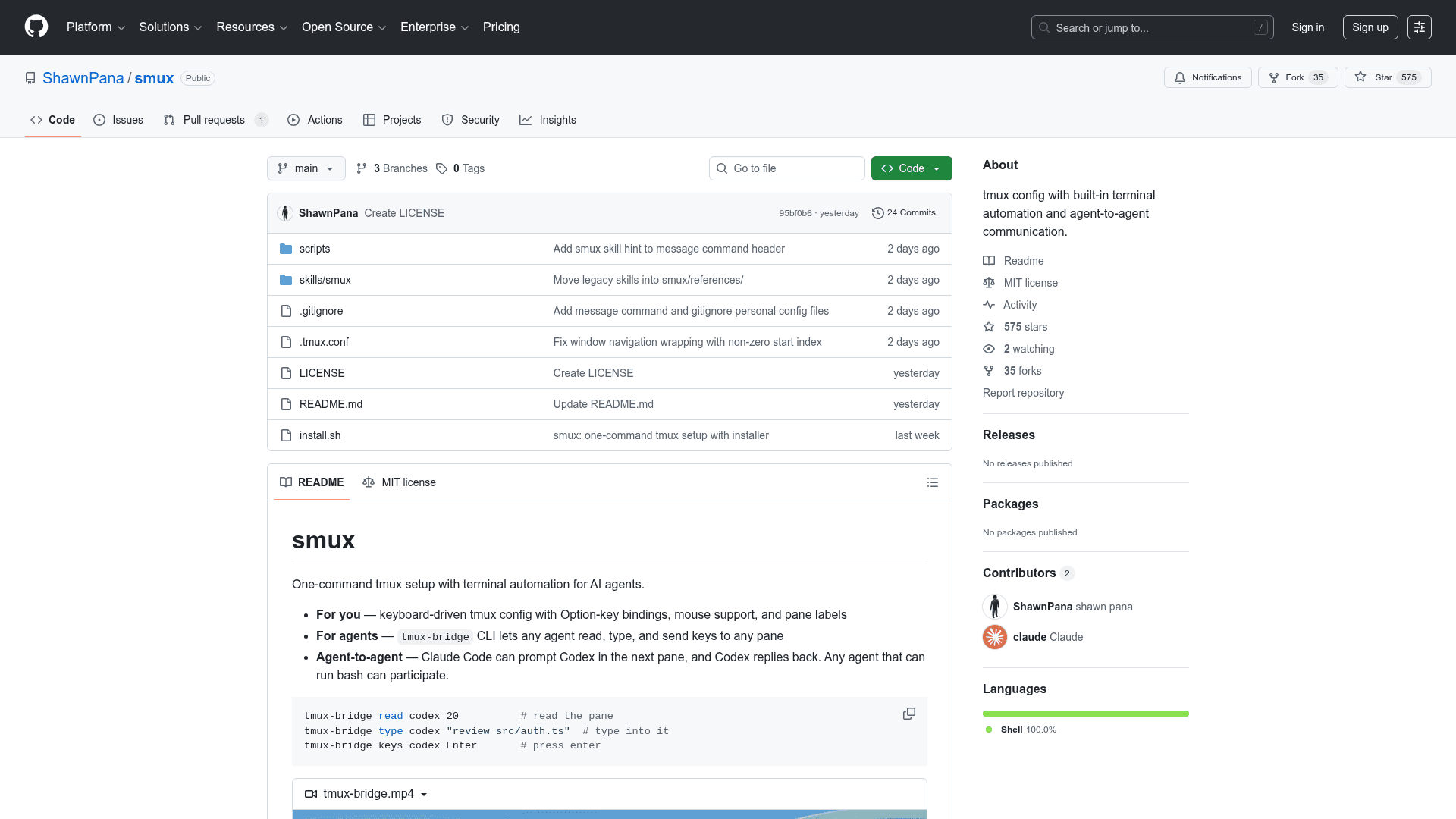
Task: Click claude contributor avatar
Action: click(995, 637)
